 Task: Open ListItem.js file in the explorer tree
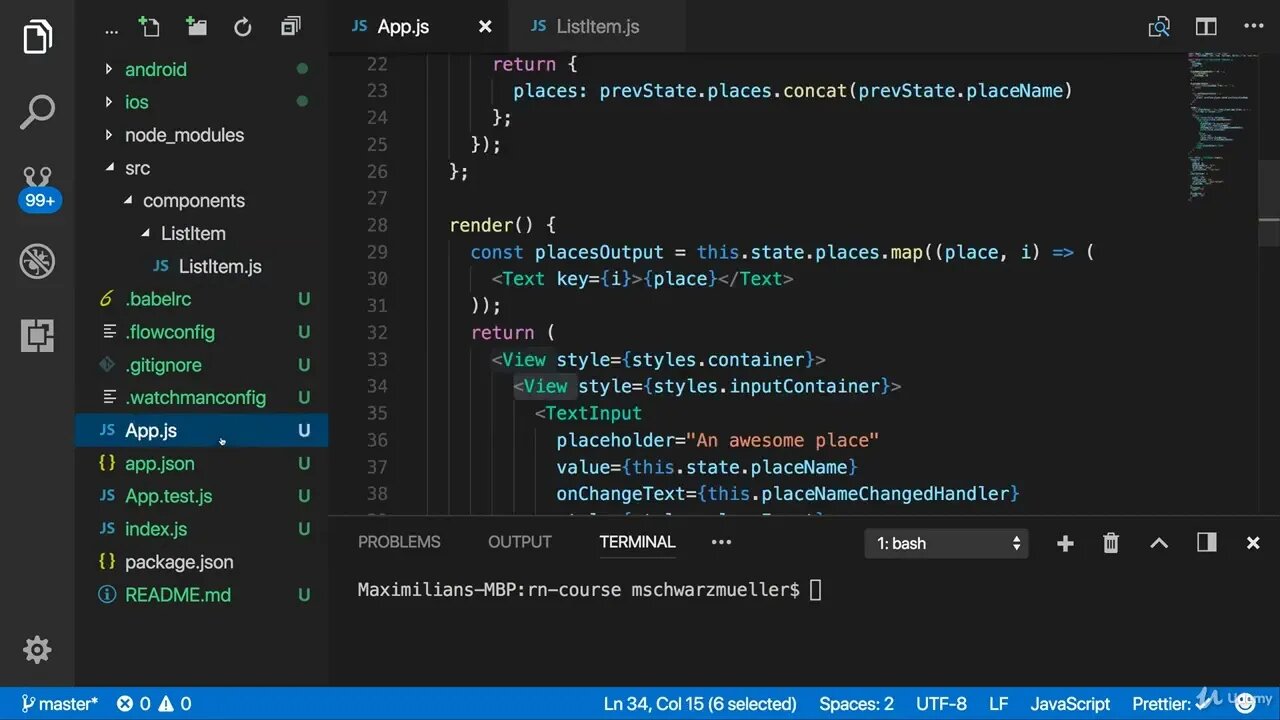[220, 266]
